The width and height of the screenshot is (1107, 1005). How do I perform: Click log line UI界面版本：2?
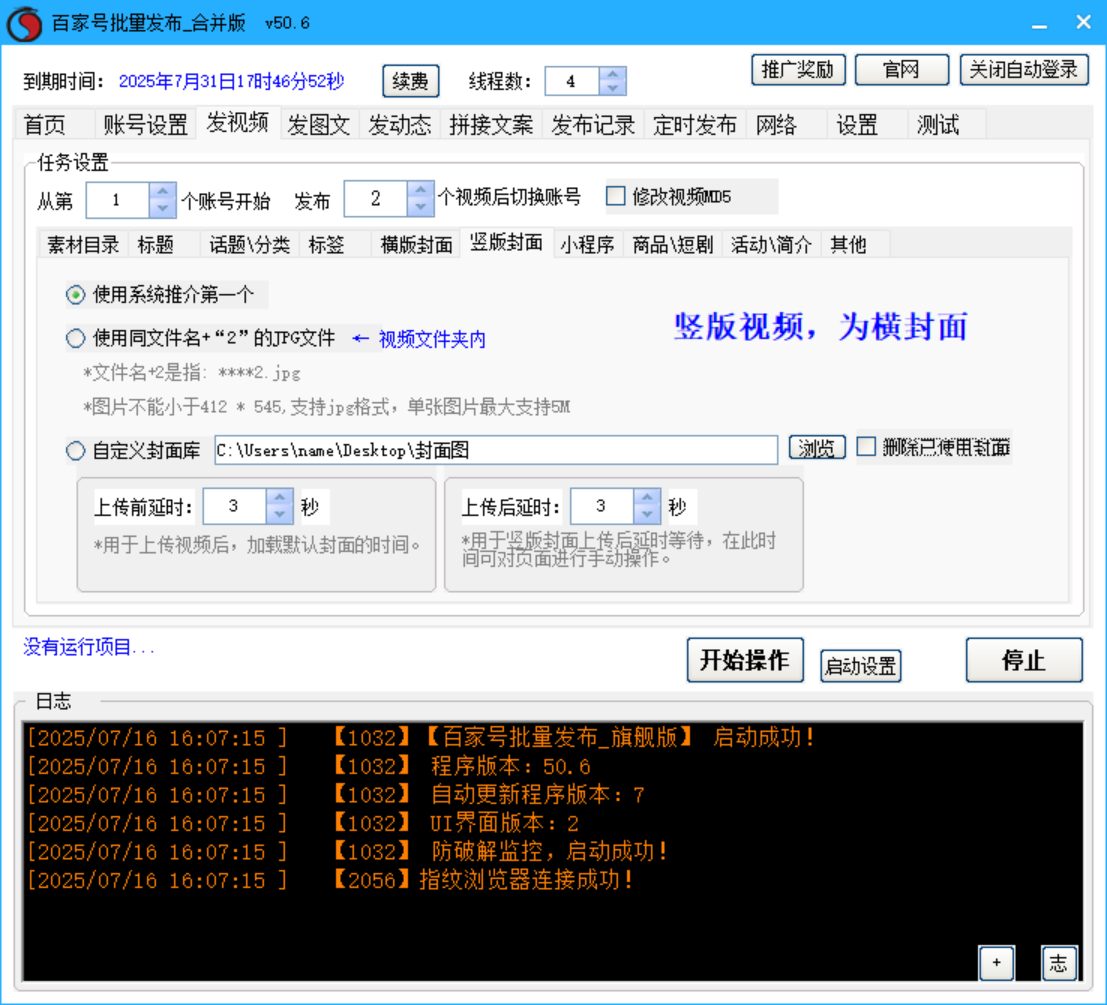[x=504, y=823]
